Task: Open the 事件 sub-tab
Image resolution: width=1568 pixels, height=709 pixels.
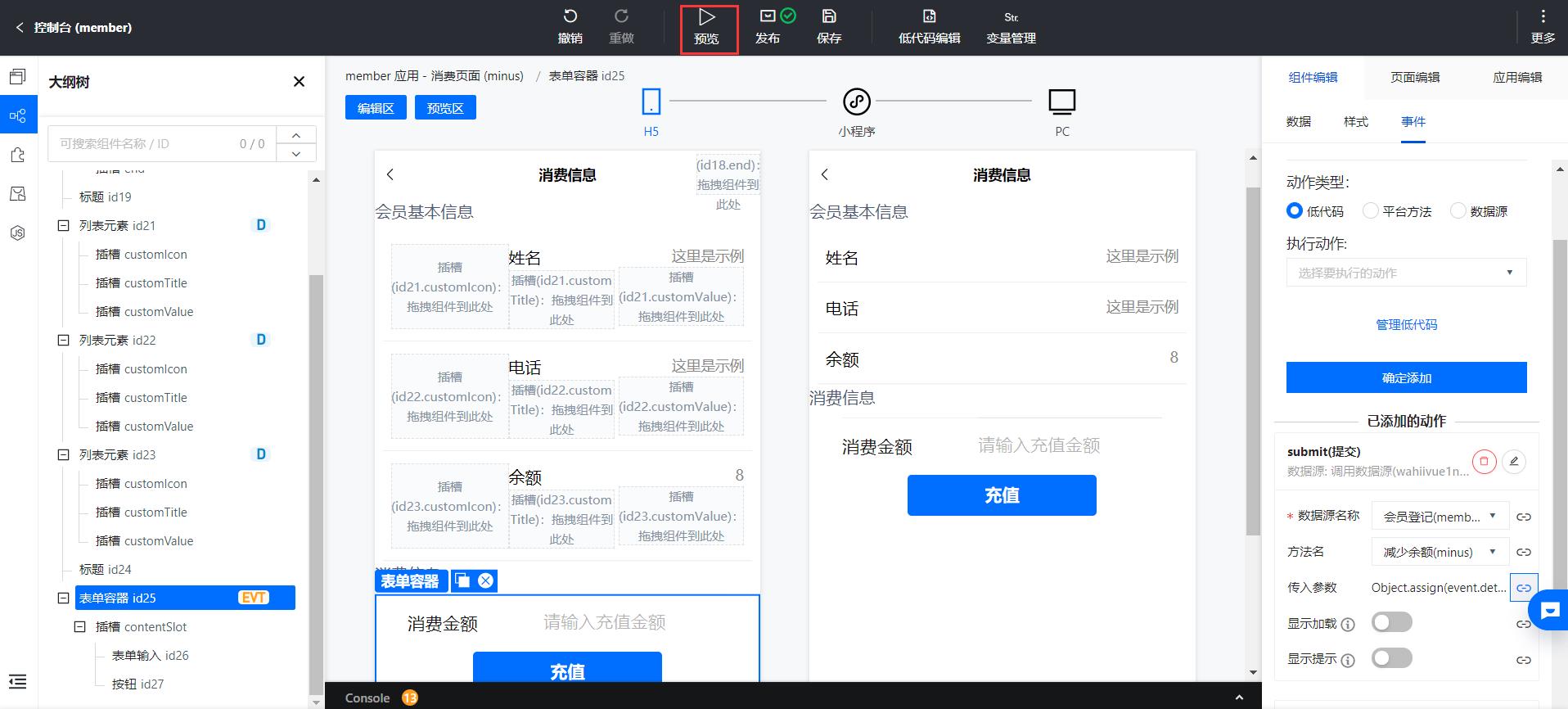Action: 1413,121
